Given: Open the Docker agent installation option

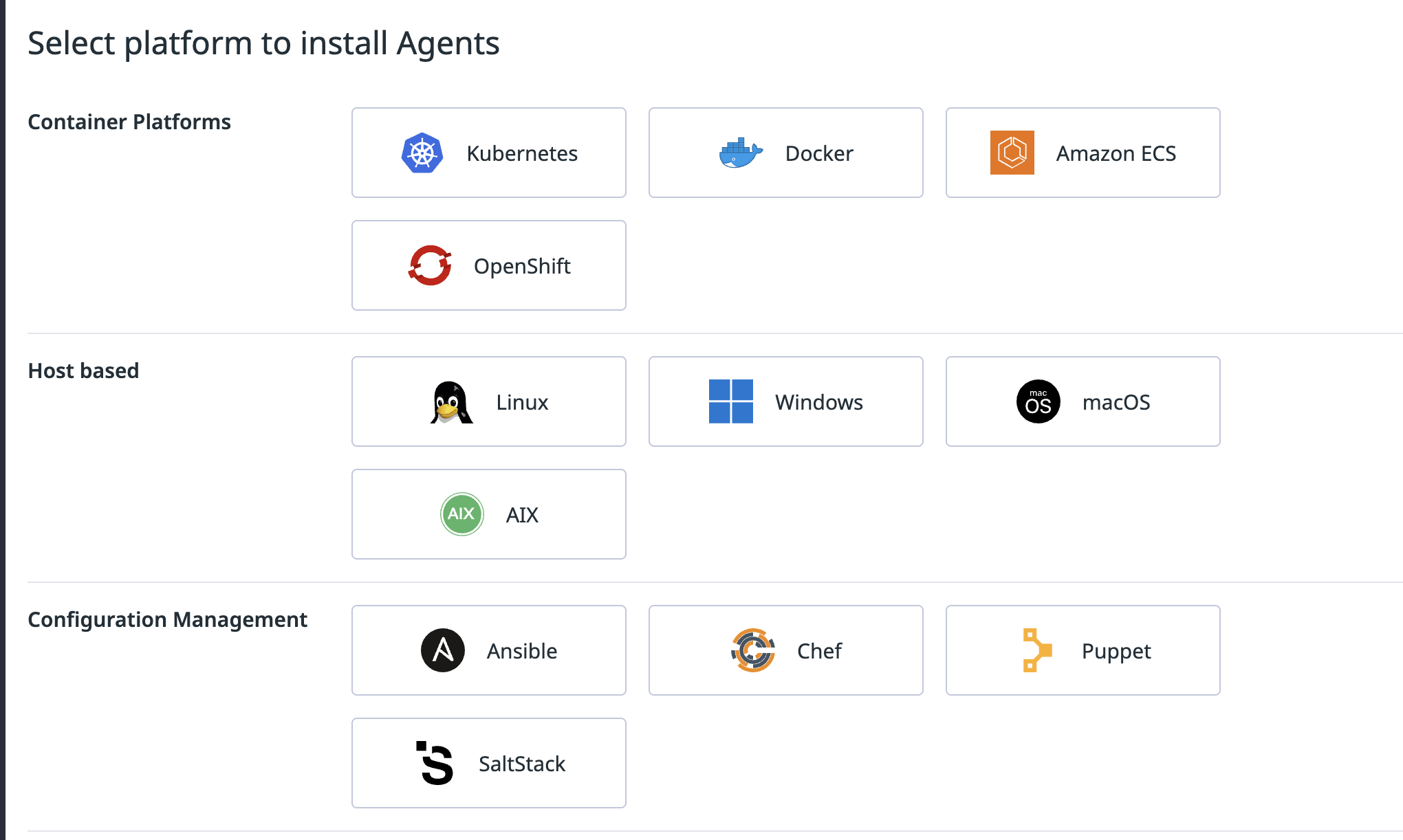Looking at the screenshot, I should pyautogui.click(x=785, y=153).
